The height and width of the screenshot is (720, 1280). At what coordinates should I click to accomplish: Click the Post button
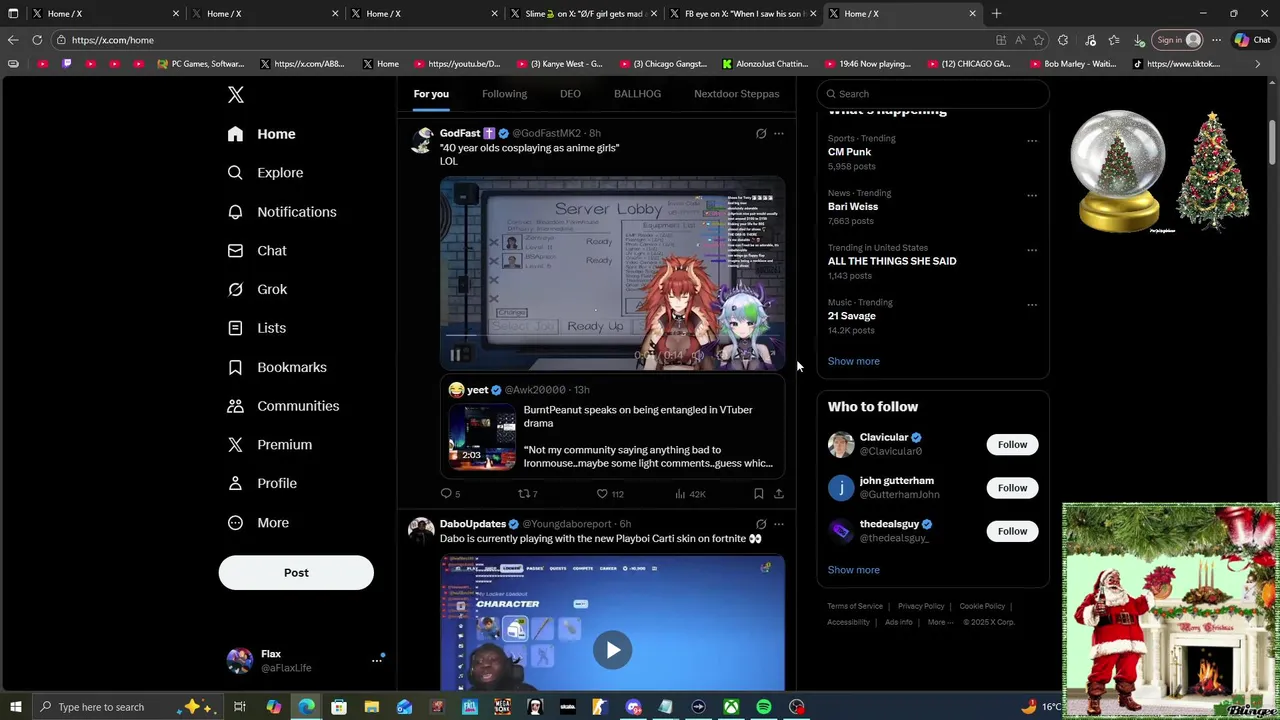tap(296, 573)
